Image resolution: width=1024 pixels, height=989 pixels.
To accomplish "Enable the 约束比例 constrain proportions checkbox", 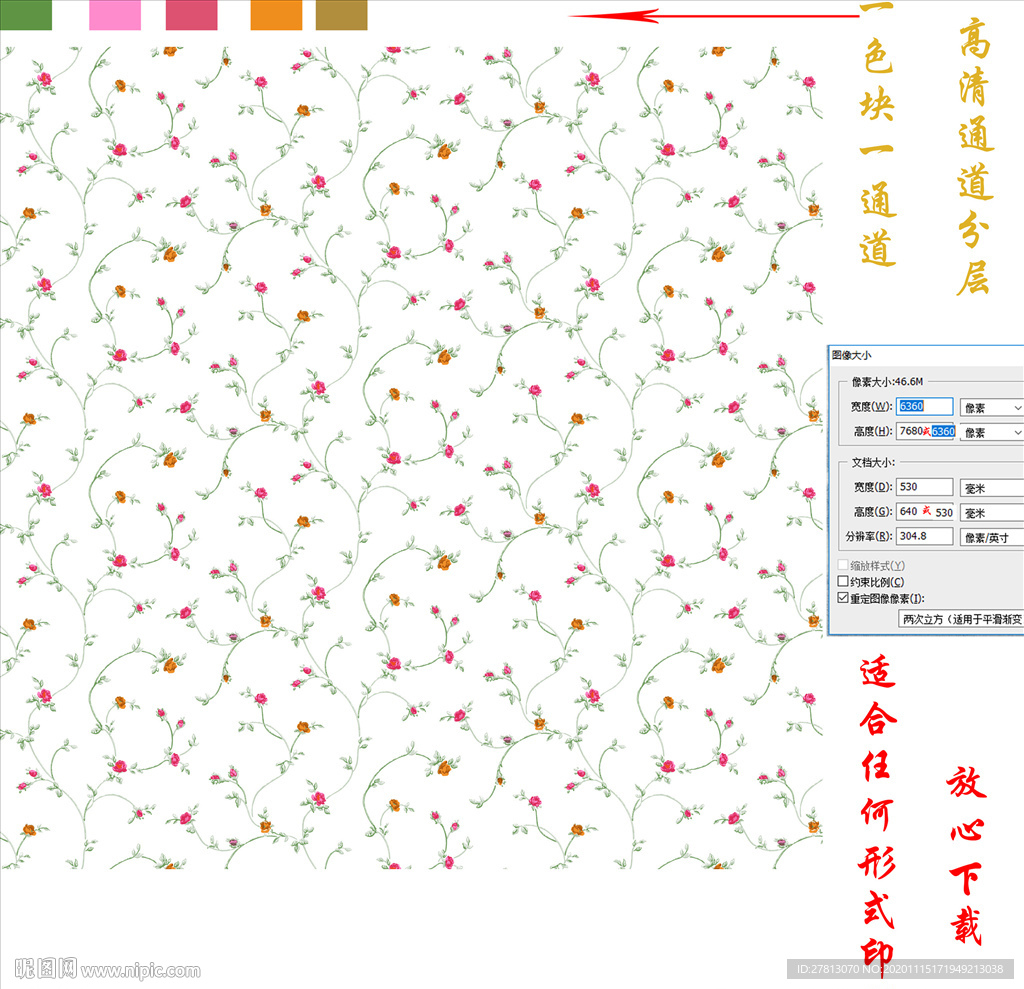I will tap(843, 581).
